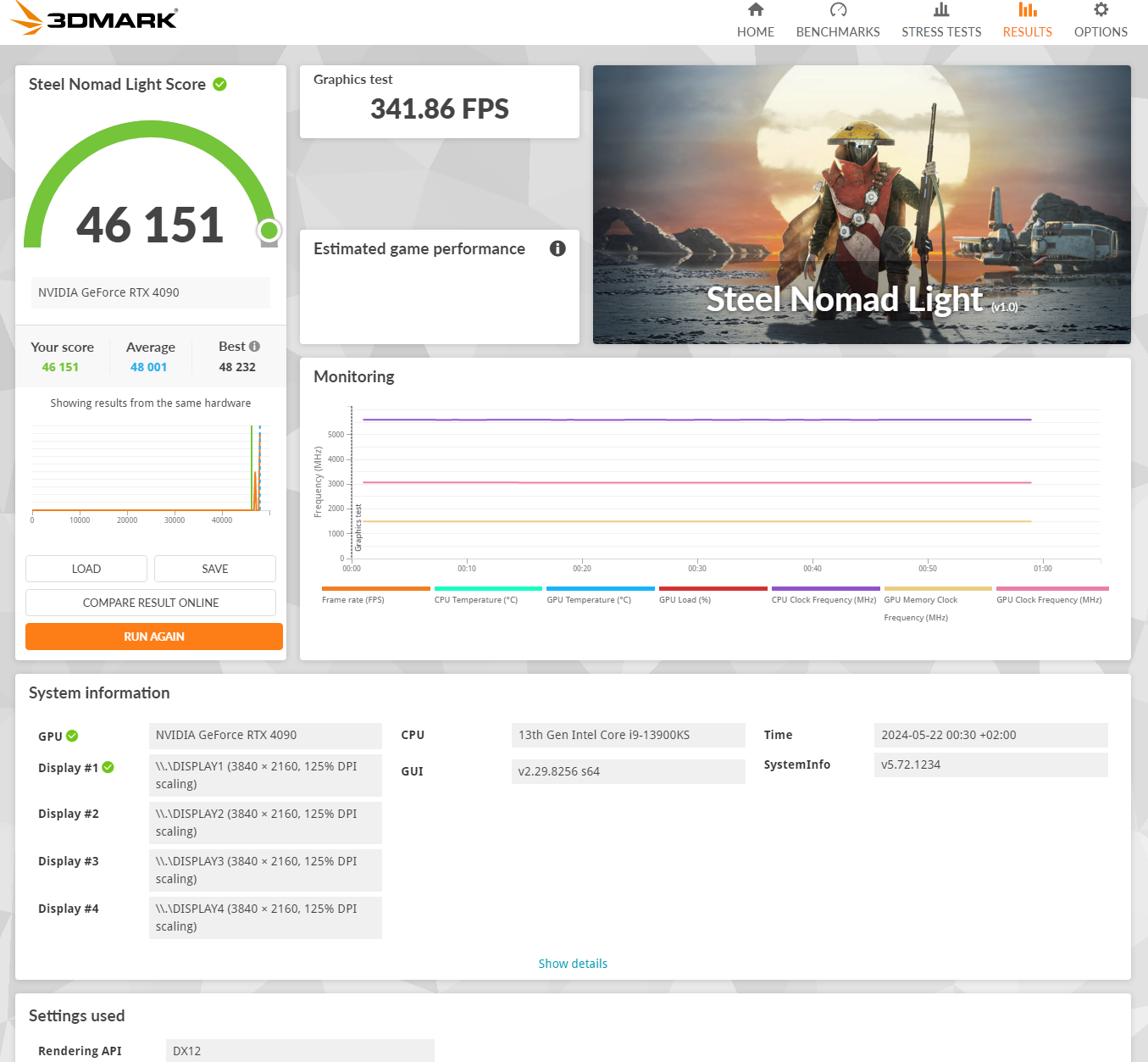The width and height of the screenshot is (1148, 1062).
Task: Click the Best score value 48 232
Action: point(237,367)
